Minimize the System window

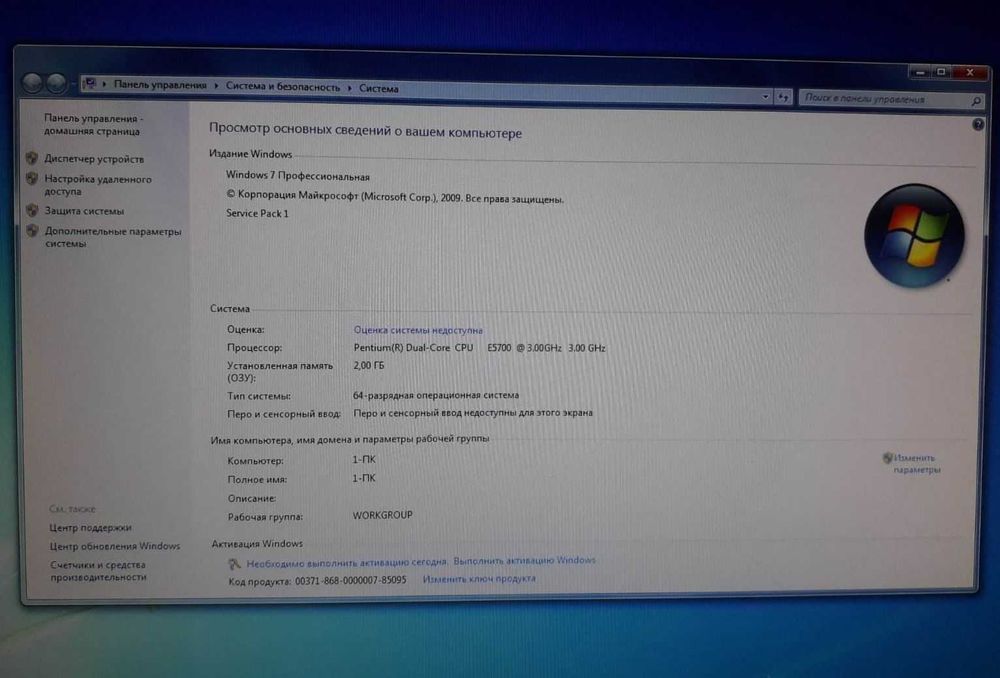coord(920,73)
